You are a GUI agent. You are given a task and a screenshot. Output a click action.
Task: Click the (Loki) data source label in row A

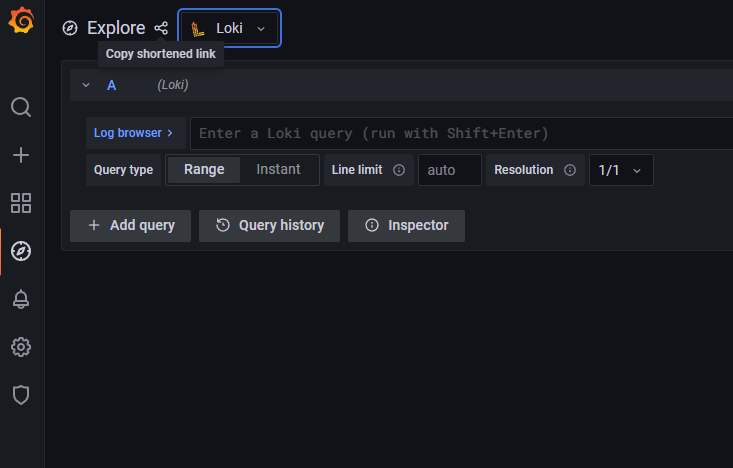click(x=173, y=85)
